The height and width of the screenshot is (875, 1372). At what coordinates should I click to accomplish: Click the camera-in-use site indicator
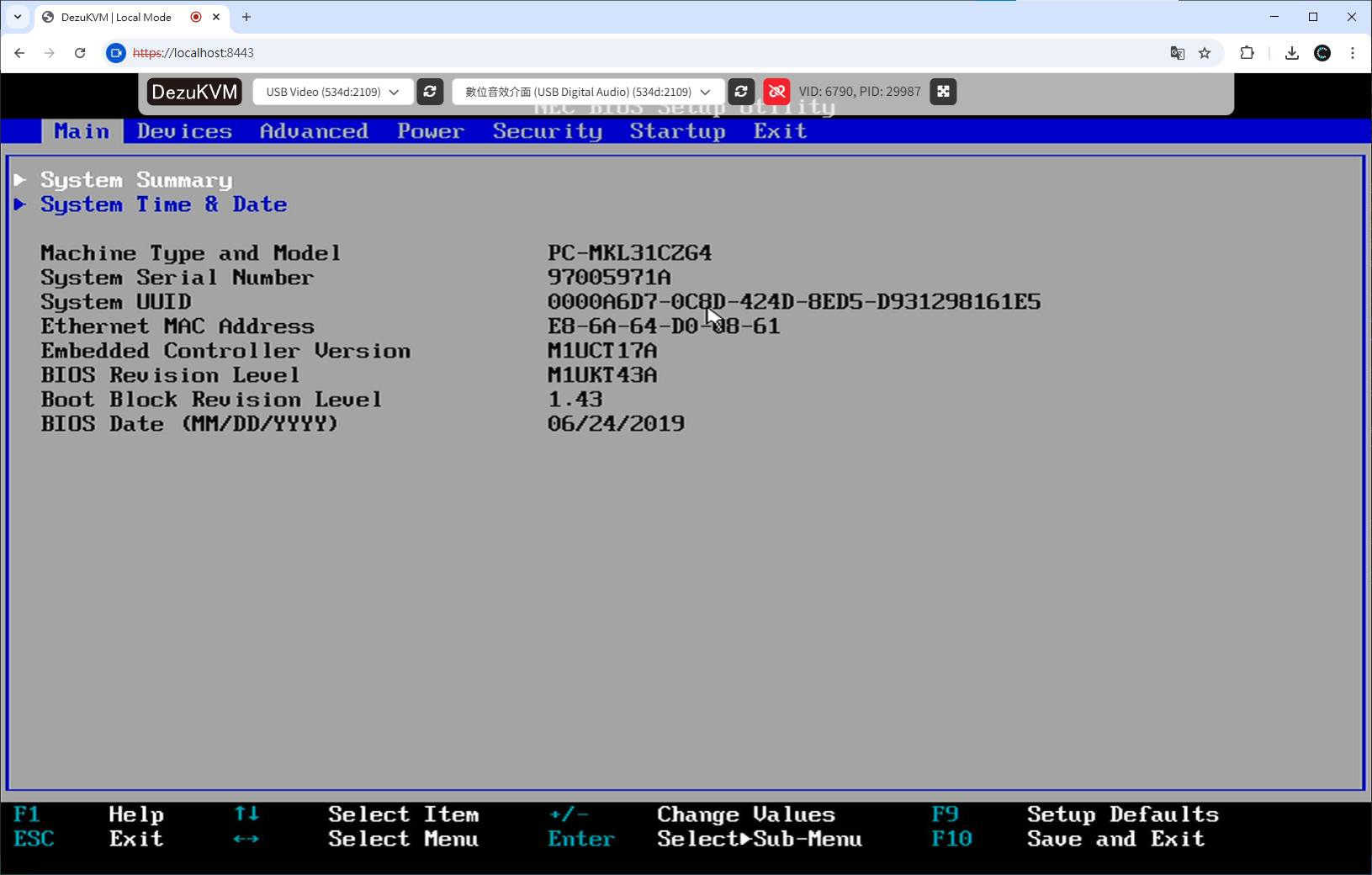[116, 53]
